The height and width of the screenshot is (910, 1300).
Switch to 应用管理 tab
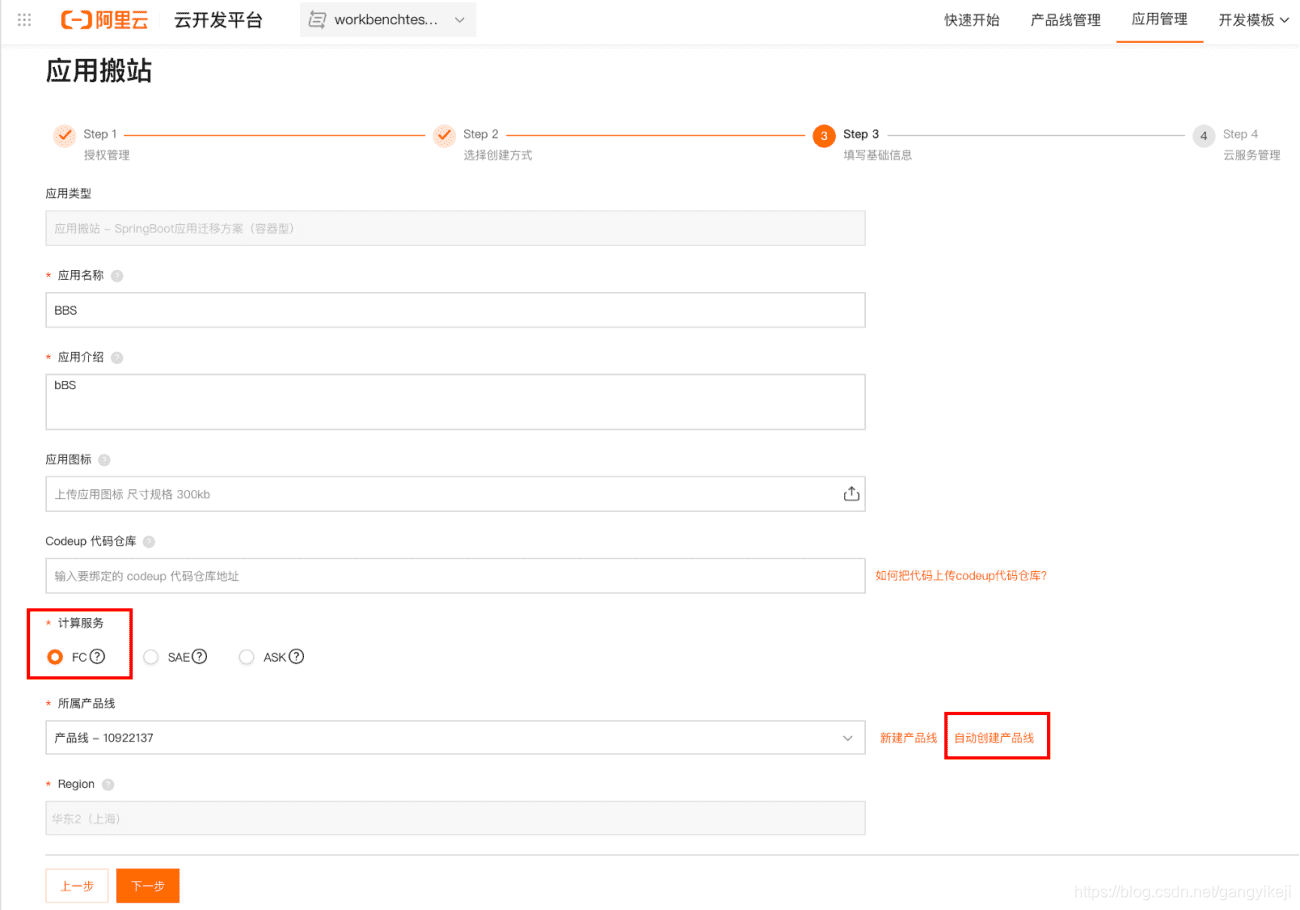pyautogui.click(x=1160, y=20)
